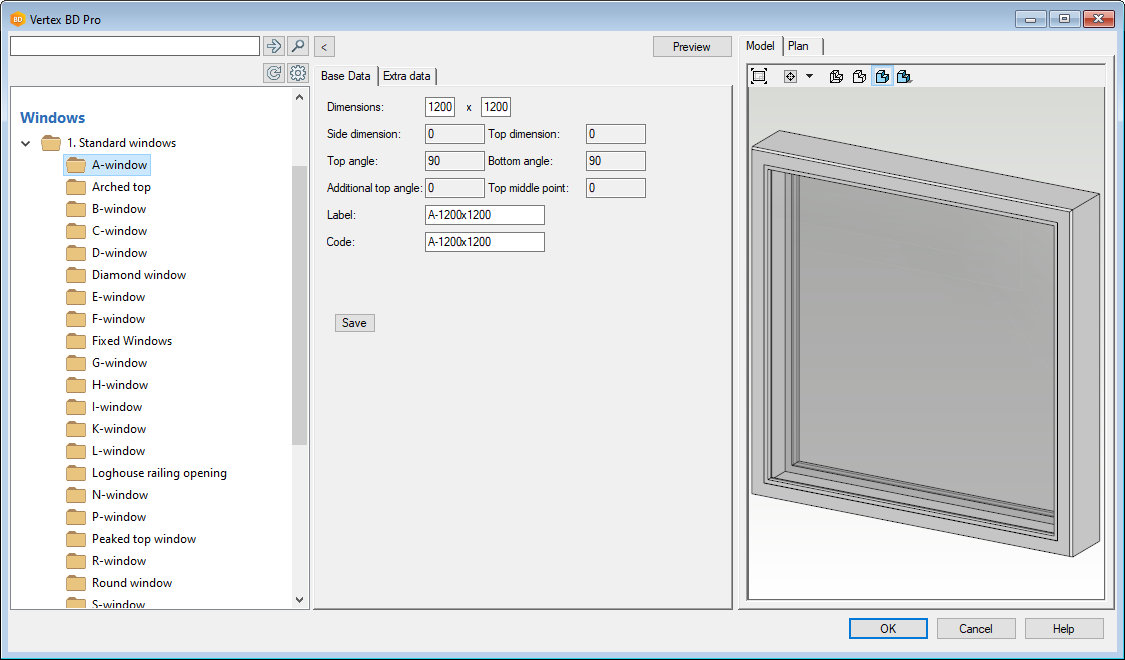Select the Diamond window folder
1125x660 pixels.
138,275
